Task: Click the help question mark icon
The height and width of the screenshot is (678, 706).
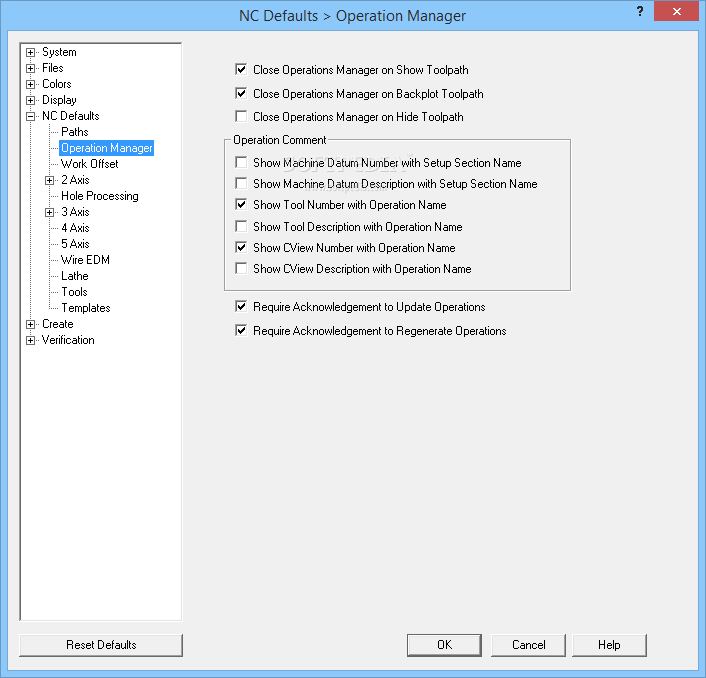Action: 640,11
